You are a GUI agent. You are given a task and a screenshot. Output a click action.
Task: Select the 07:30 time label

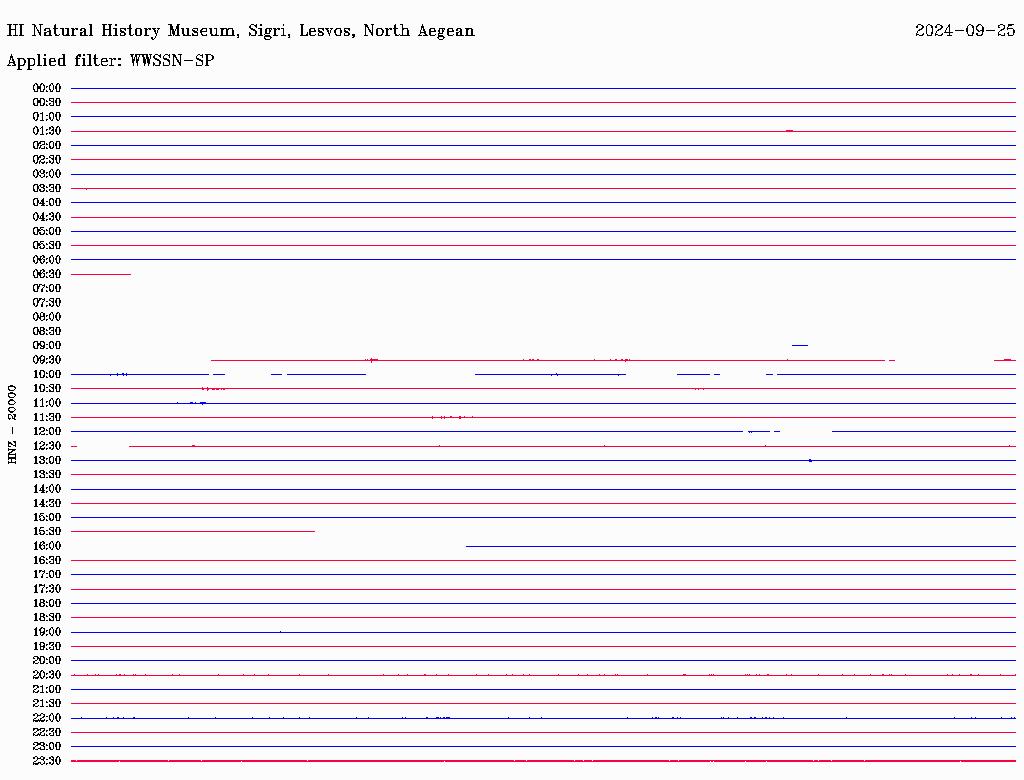pyautogui.click(x=47, y=303)
